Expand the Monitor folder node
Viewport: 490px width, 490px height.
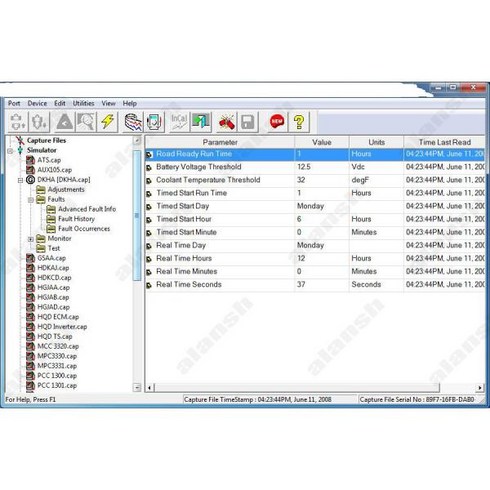(31, 239)
